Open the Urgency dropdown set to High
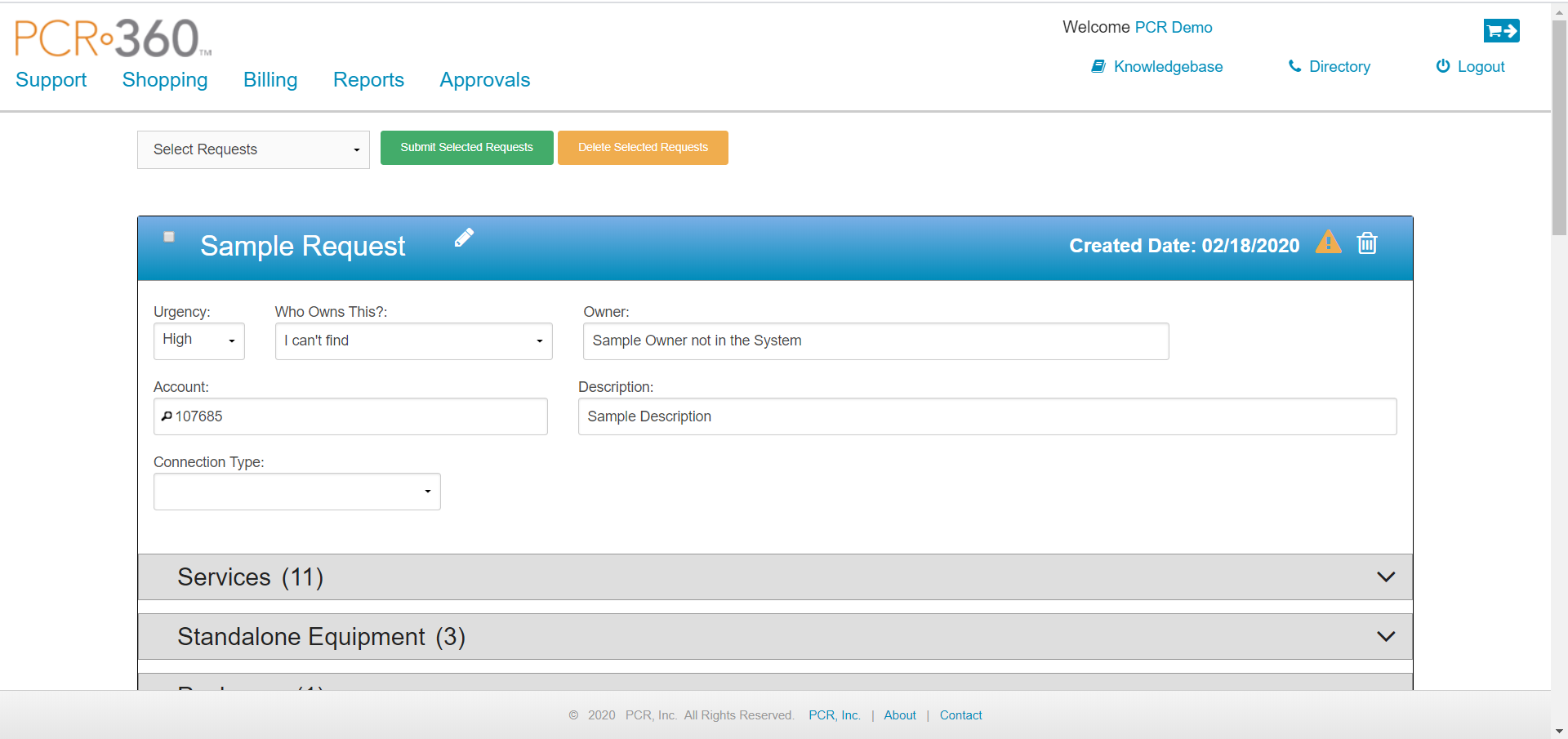 pos(198,341)
